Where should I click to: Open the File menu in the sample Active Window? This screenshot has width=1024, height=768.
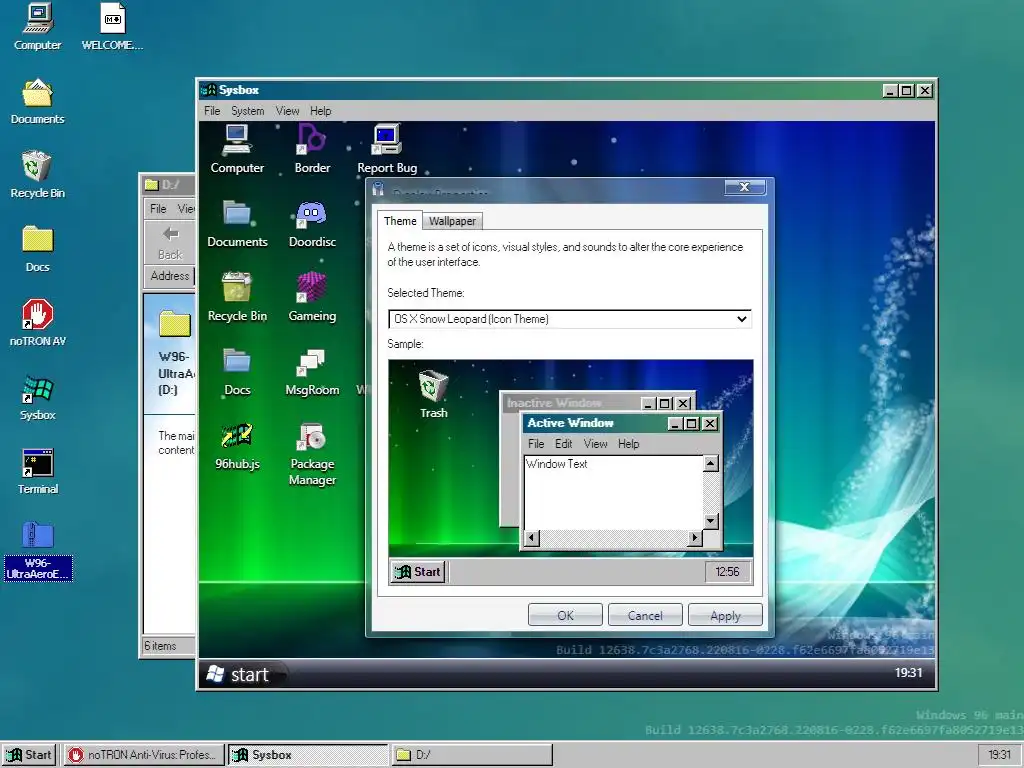(x=536, y=444)
